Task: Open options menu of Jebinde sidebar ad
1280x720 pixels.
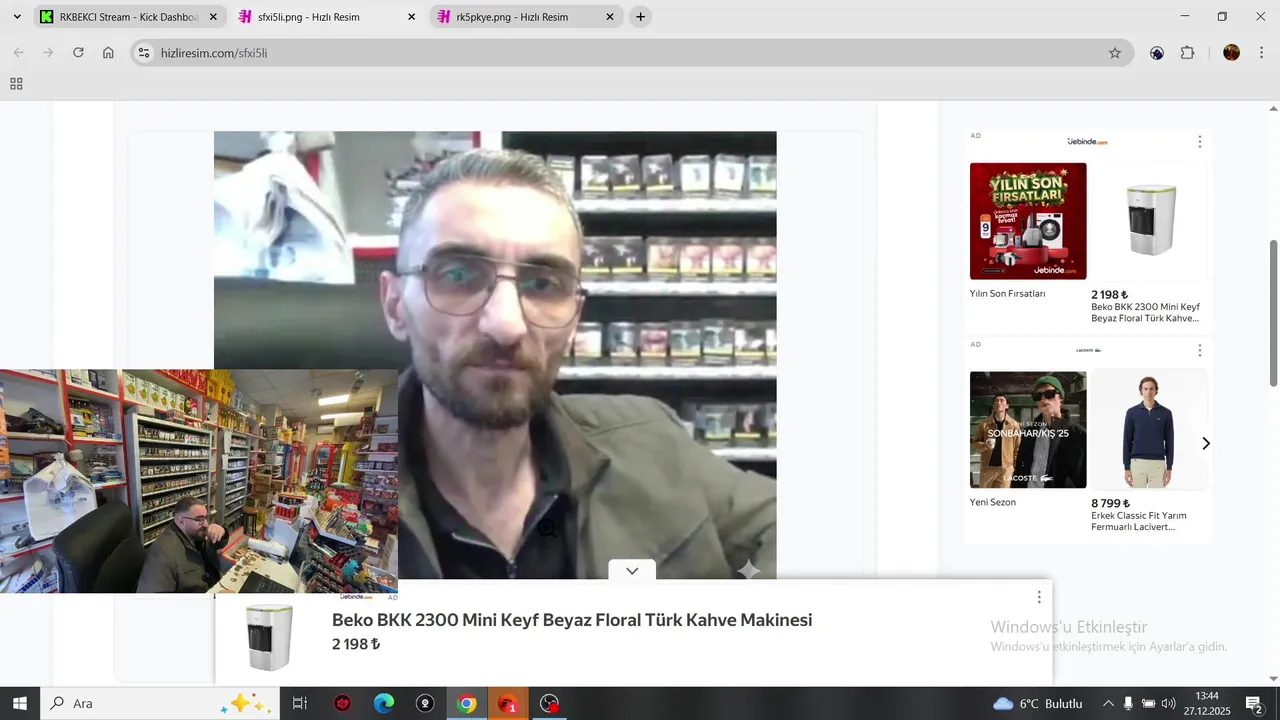Action: 1200,142
